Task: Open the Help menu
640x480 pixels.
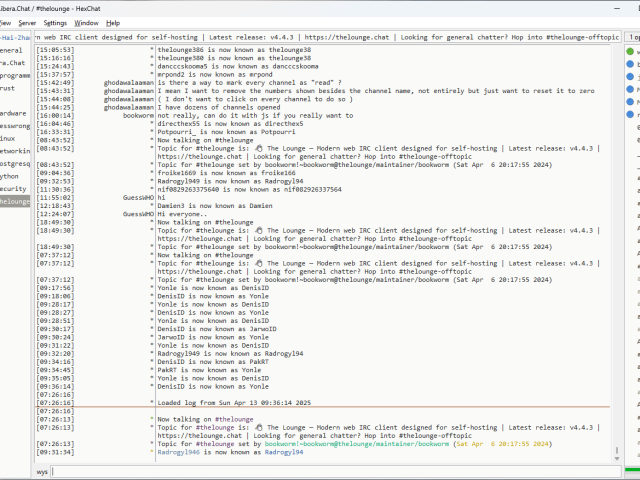Action: click(113, 22)
